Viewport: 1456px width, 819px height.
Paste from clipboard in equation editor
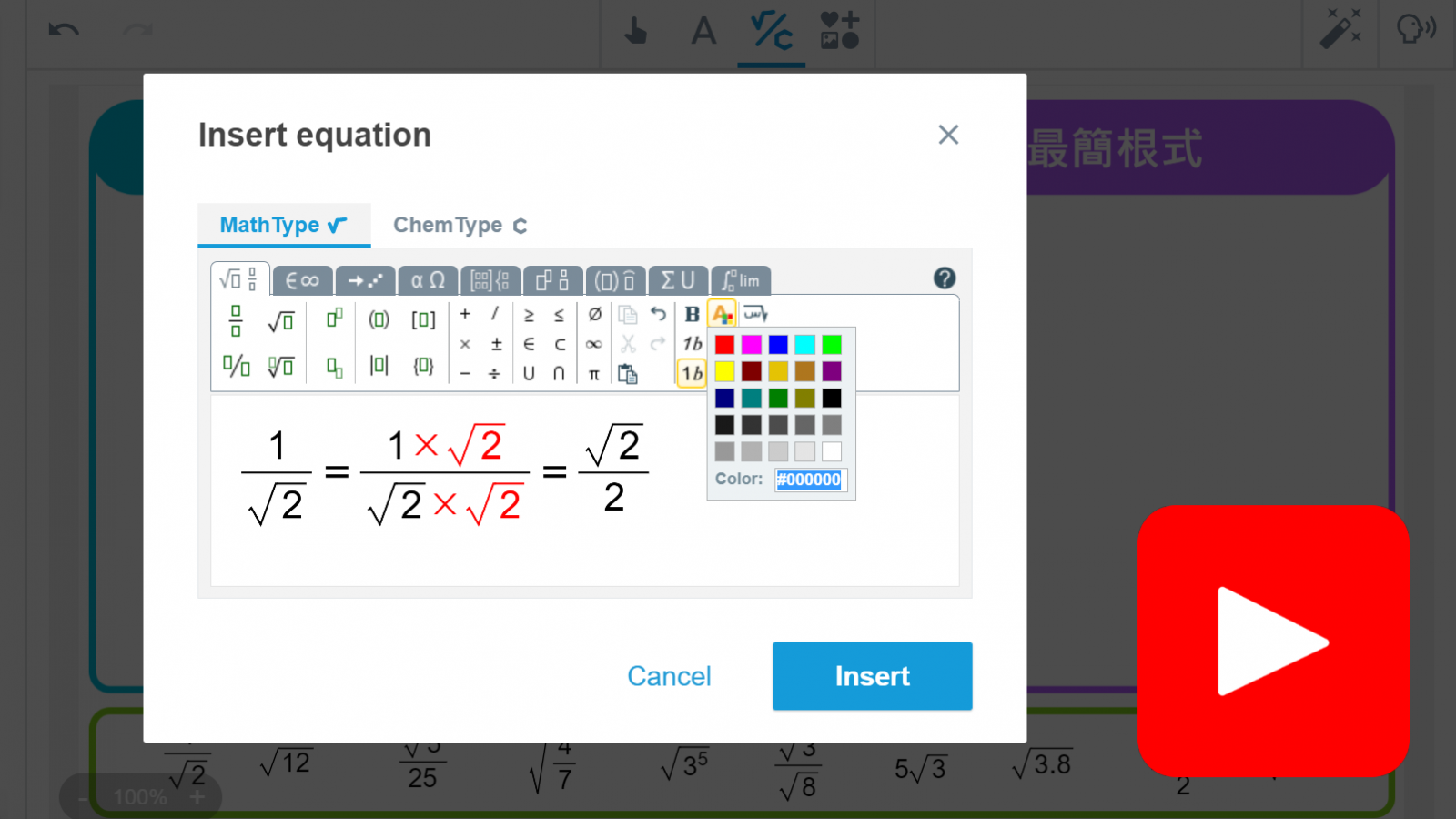(627, 374)
